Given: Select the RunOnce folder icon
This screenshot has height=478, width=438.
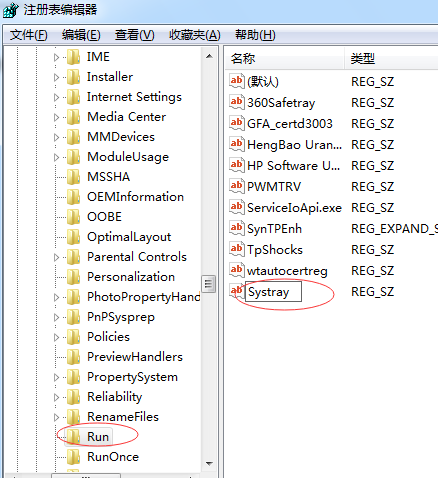Looking at the screenshot, I should coord(73,456).
